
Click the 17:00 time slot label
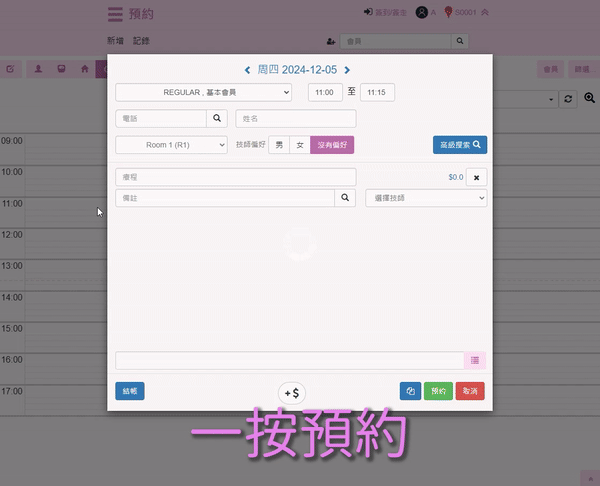point(12,391)
